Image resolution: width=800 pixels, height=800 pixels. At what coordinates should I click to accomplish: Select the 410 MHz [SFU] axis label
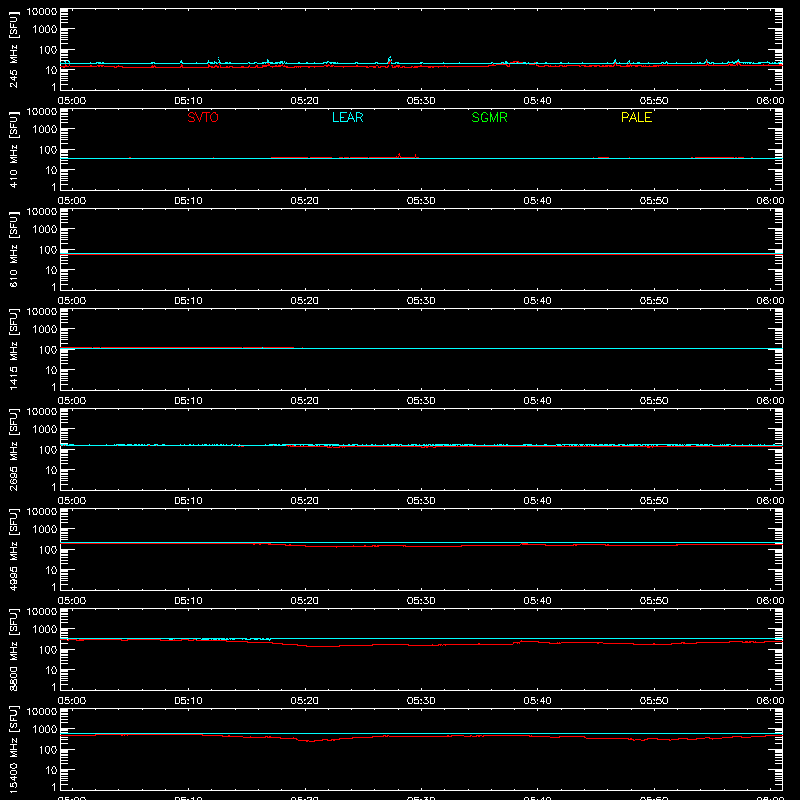tap(13, 150)
